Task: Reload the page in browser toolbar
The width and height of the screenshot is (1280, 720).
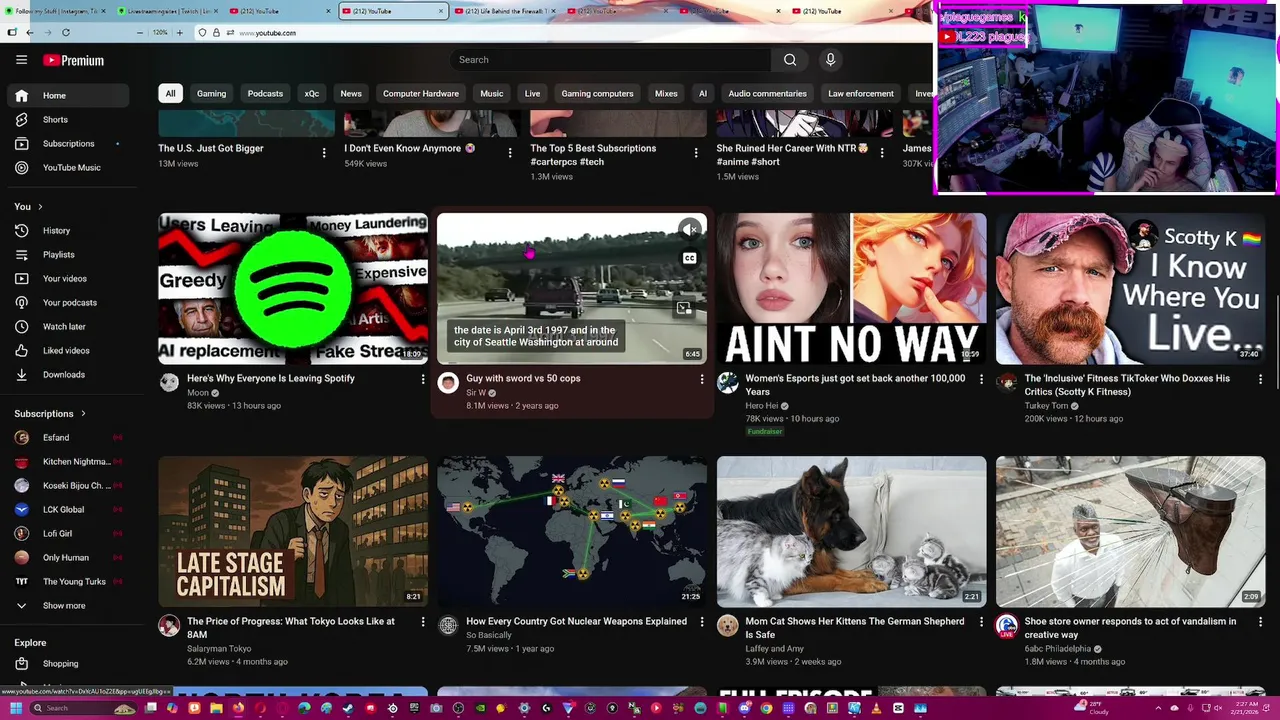Action: 66,32
